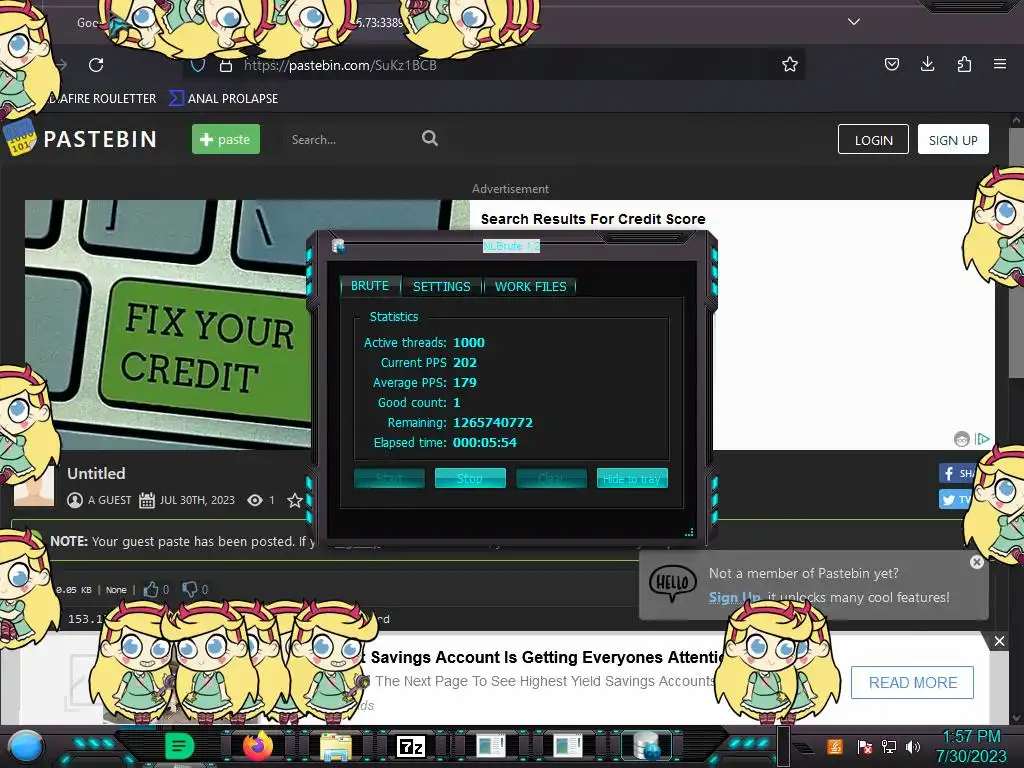Click the JUL 30TH, 2023 date
The image size is (1024, 768).
pos(197,500)
